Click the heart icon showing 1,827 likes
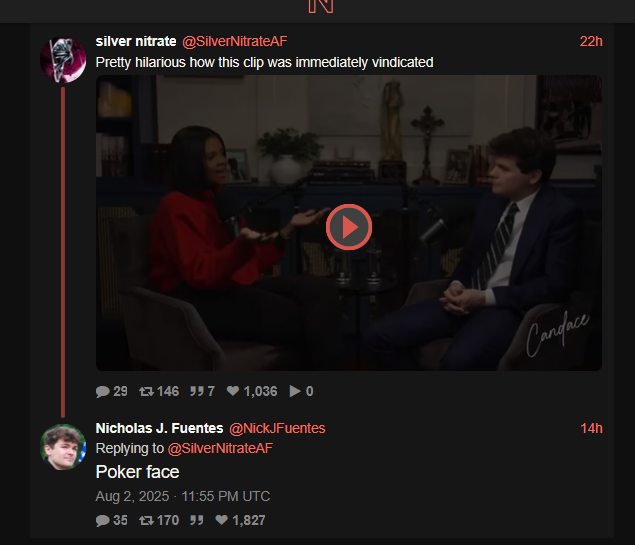The image size is (635, 545). coord(222,519)
